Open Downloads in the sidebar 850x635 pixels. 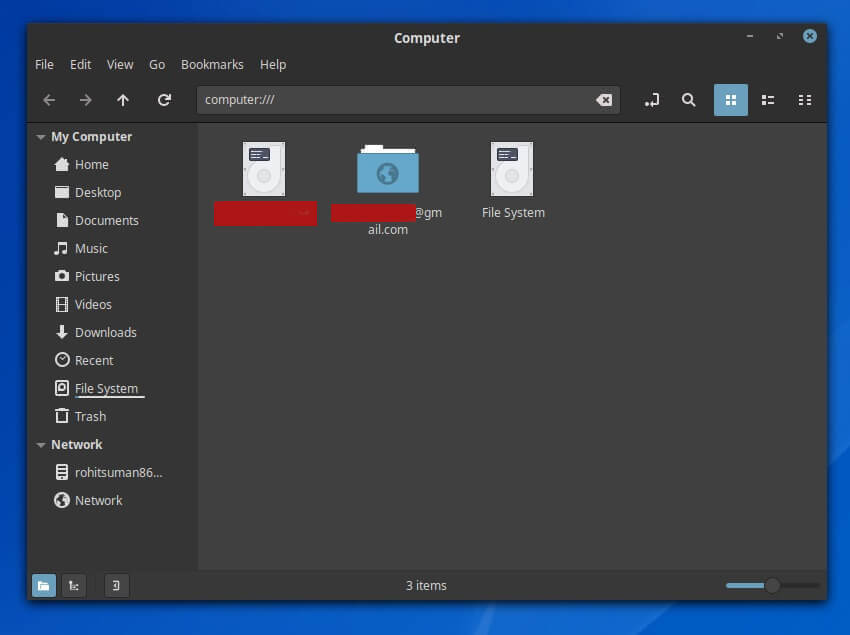[x=105, y=333]
